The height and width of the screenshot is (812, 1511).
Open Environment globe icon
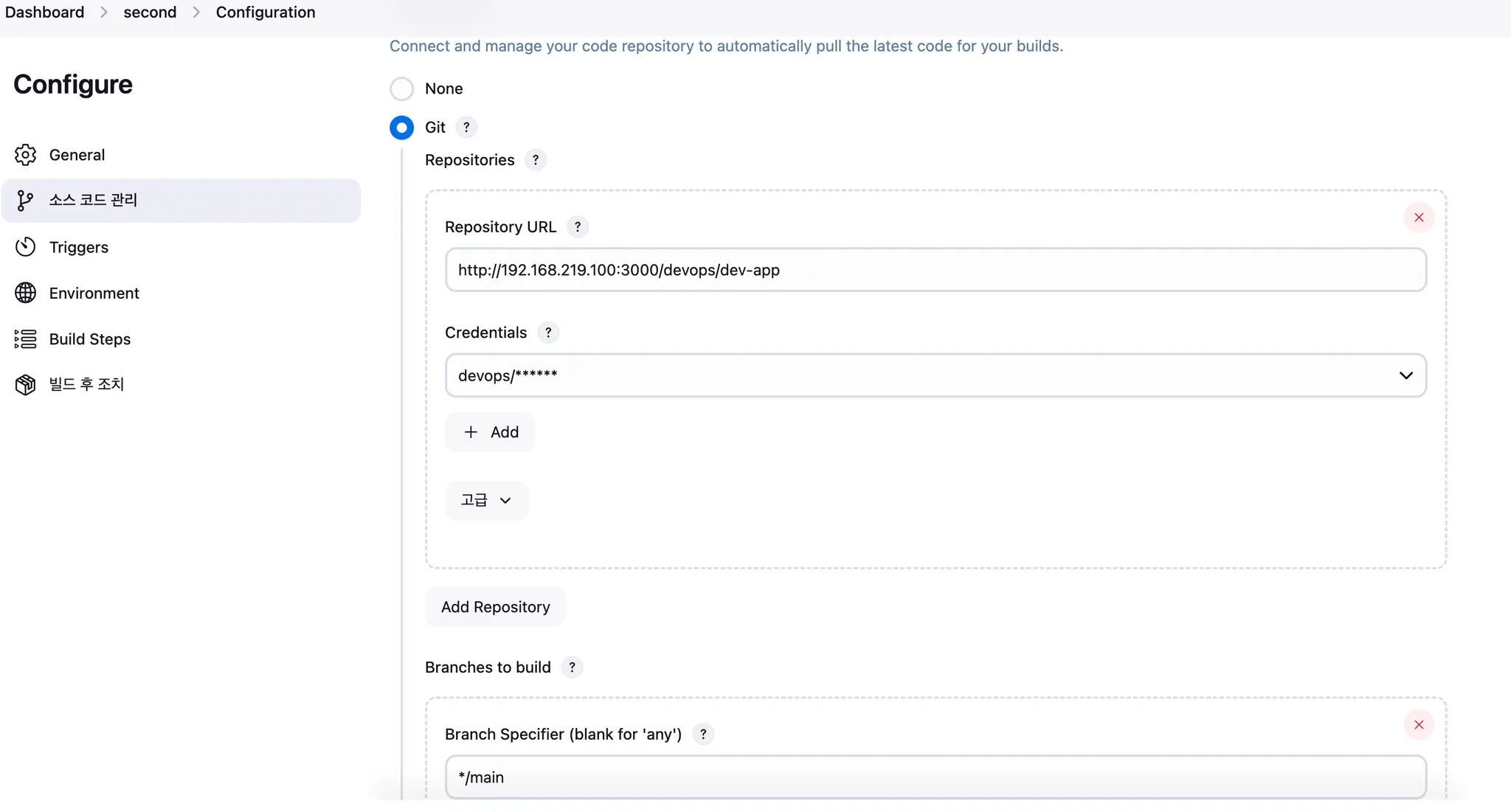(25, 293)
